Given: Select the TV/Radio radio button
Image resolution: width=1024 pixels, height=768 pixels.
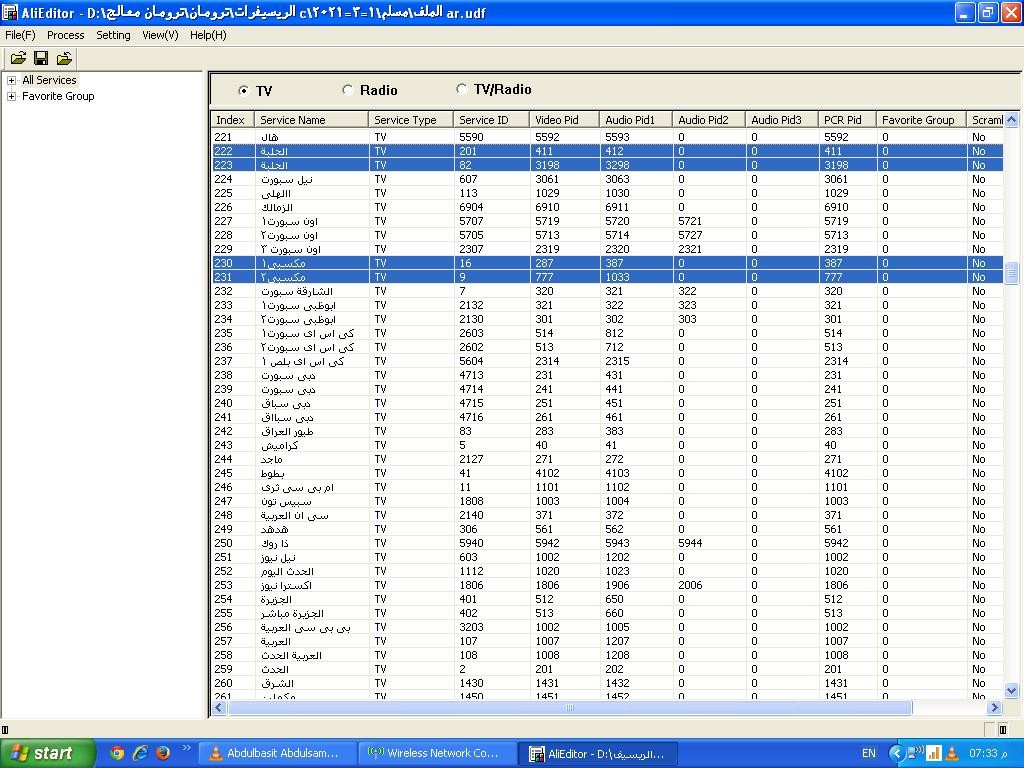Looking at the screenshot, I should (461, 89).
